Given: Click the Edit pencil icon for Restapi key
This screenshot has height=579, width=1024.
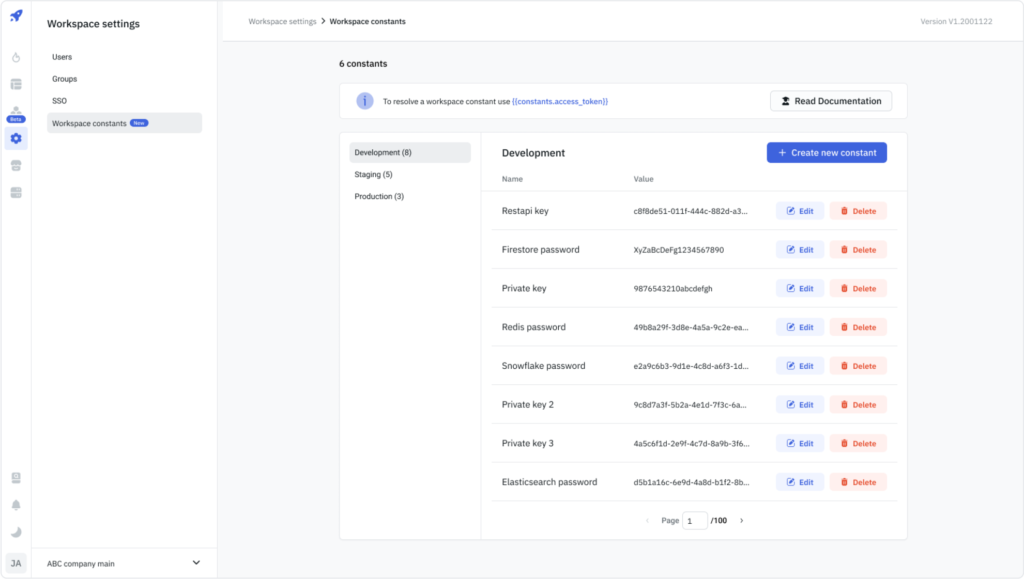Looking at the screenshot, I should (x=789, y=211).
